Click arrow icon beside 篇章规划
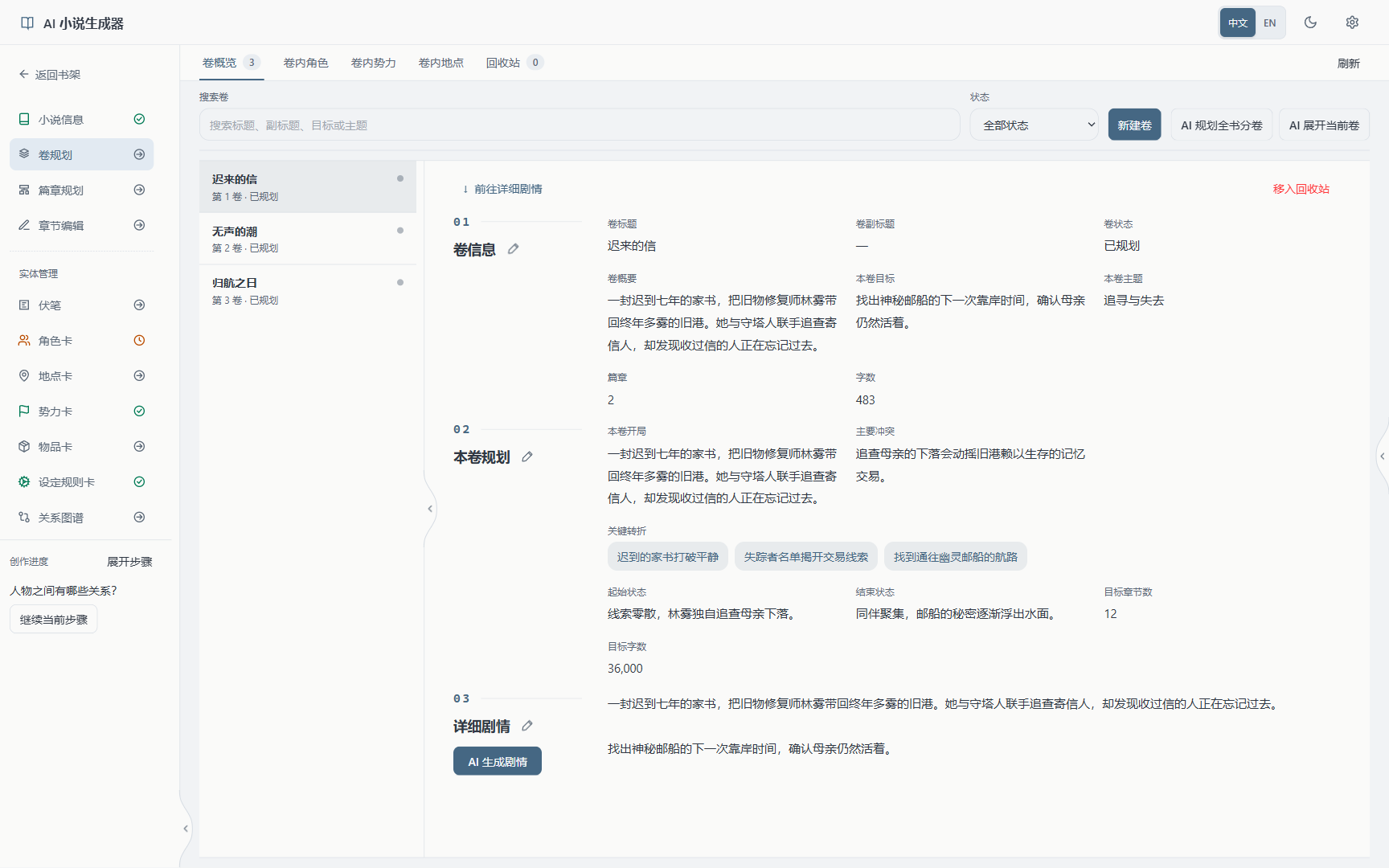The height and width of the screenshot is (868, 1389). pos(139,190)
